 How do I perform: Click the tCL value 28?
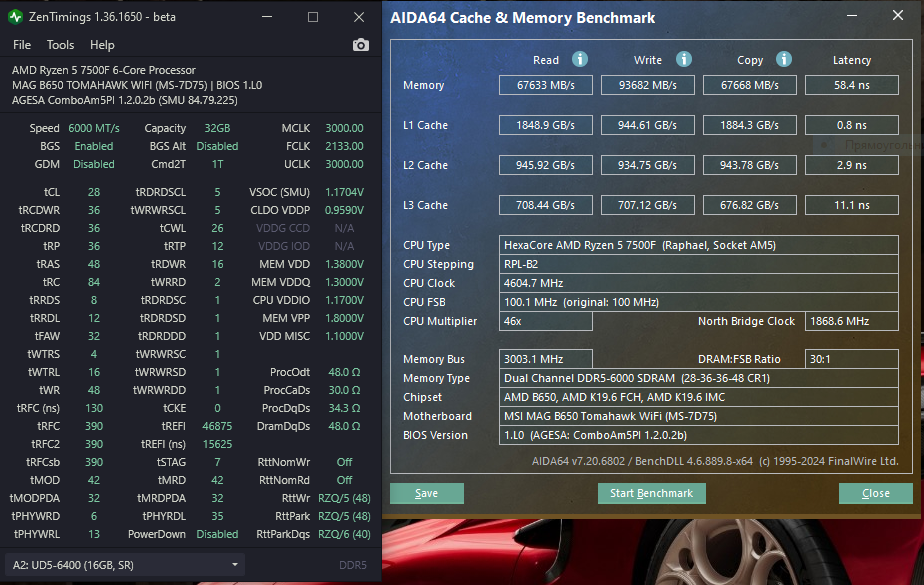pos(94,191)
